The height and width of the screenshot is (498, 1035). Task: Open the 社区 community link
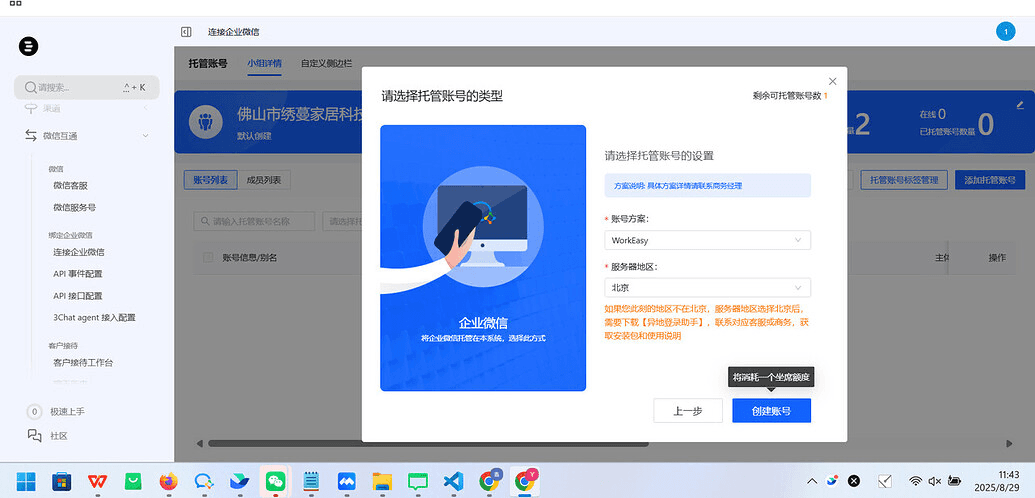[x=59, y=436]
